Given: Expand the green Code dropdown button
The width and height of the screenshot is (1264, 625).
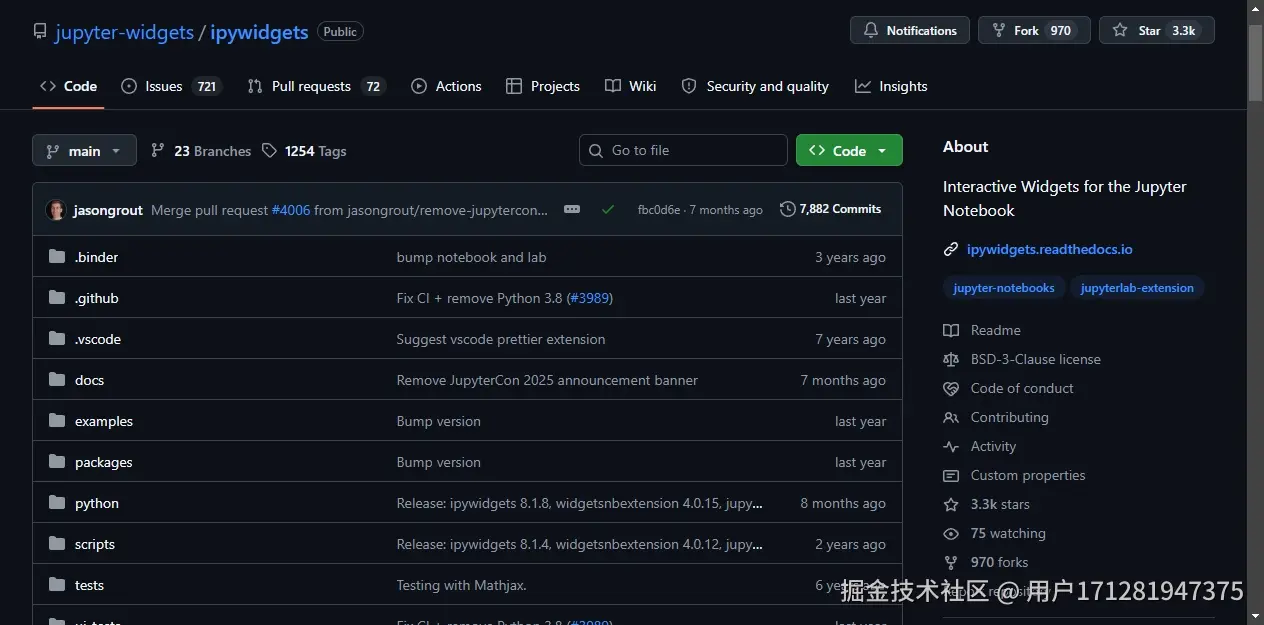Looking at the screenshot, I should (x=849, y=150).
